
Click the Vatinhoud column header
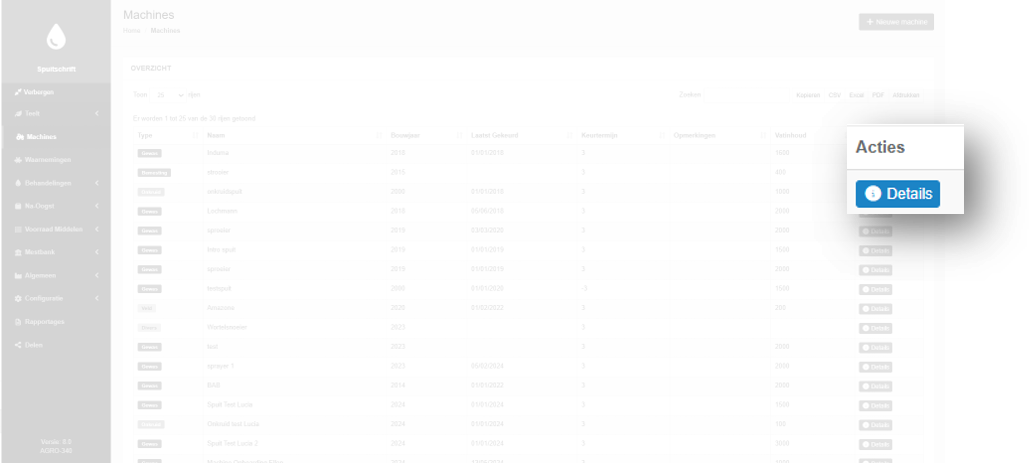click(x=790, y=135)
